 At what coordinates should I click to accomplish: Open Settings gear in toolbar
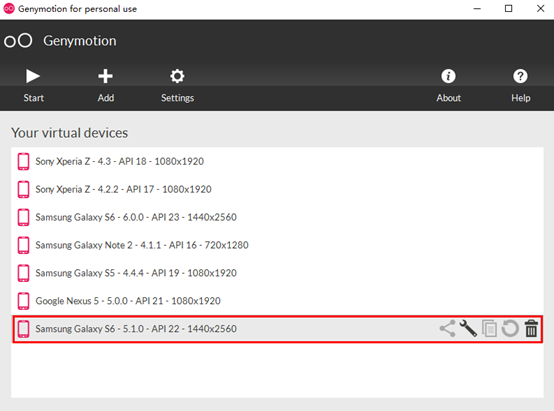(177, 76)
